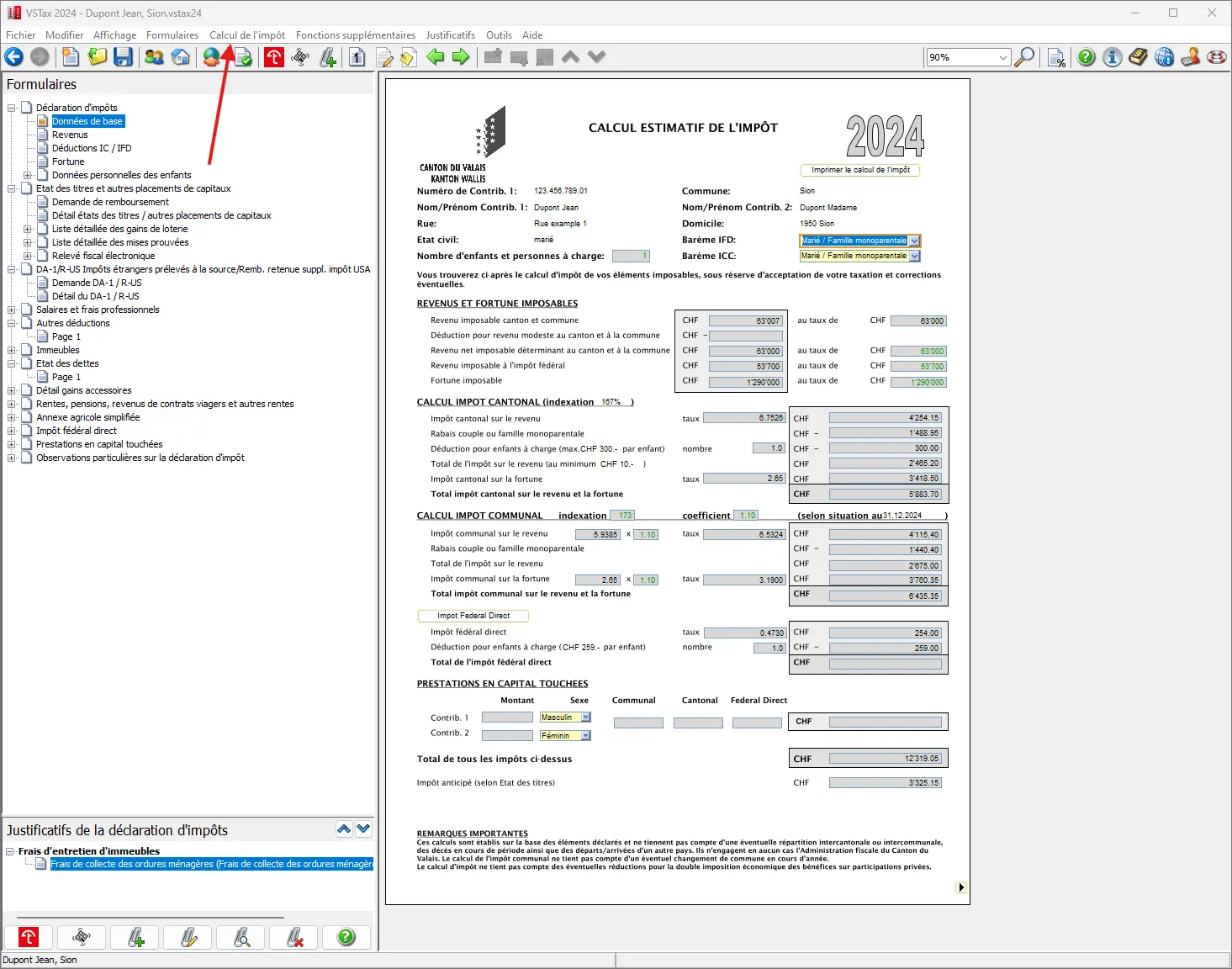This screenshot has width=1232, height=969.
Task: Open the Calcul de l'impôt menu
Action: 247,35
